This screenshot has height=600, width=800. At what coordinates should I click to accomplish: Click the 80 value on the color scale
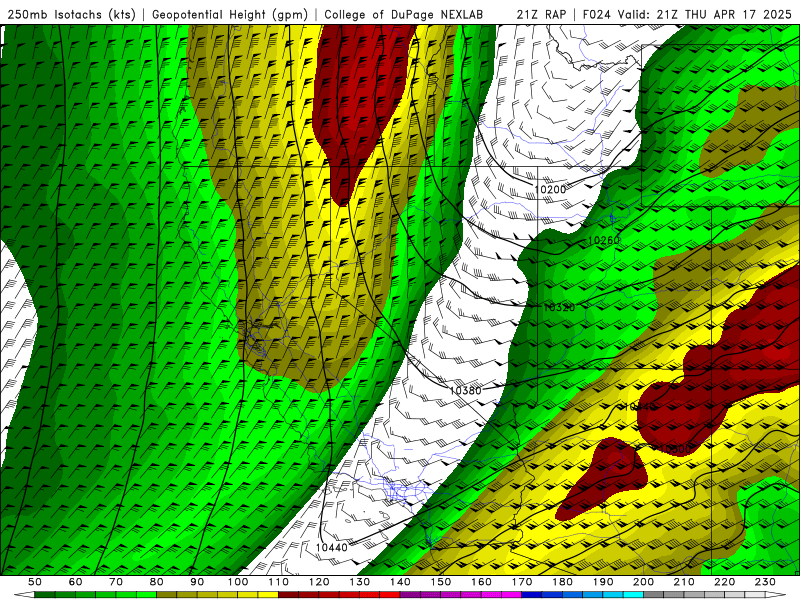(x=157, y=582)
